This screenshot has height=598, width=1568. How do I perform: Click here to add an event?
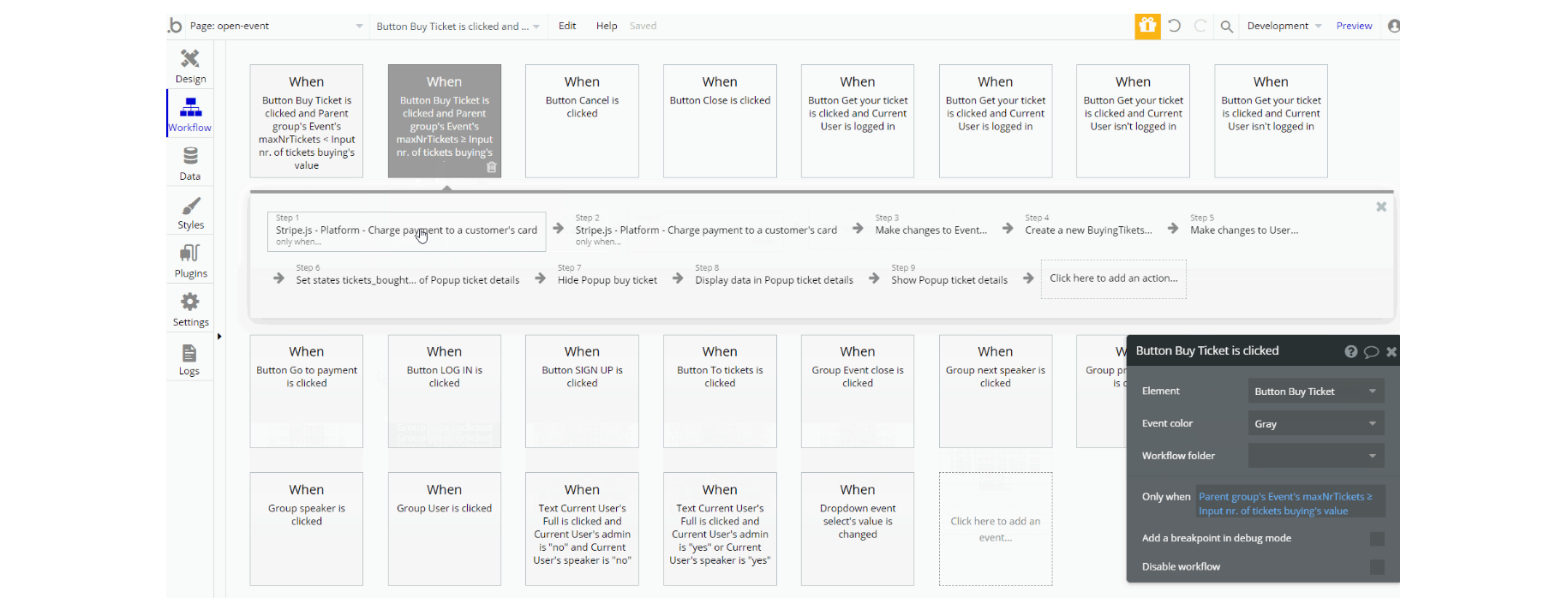click(x=995, y=529)
